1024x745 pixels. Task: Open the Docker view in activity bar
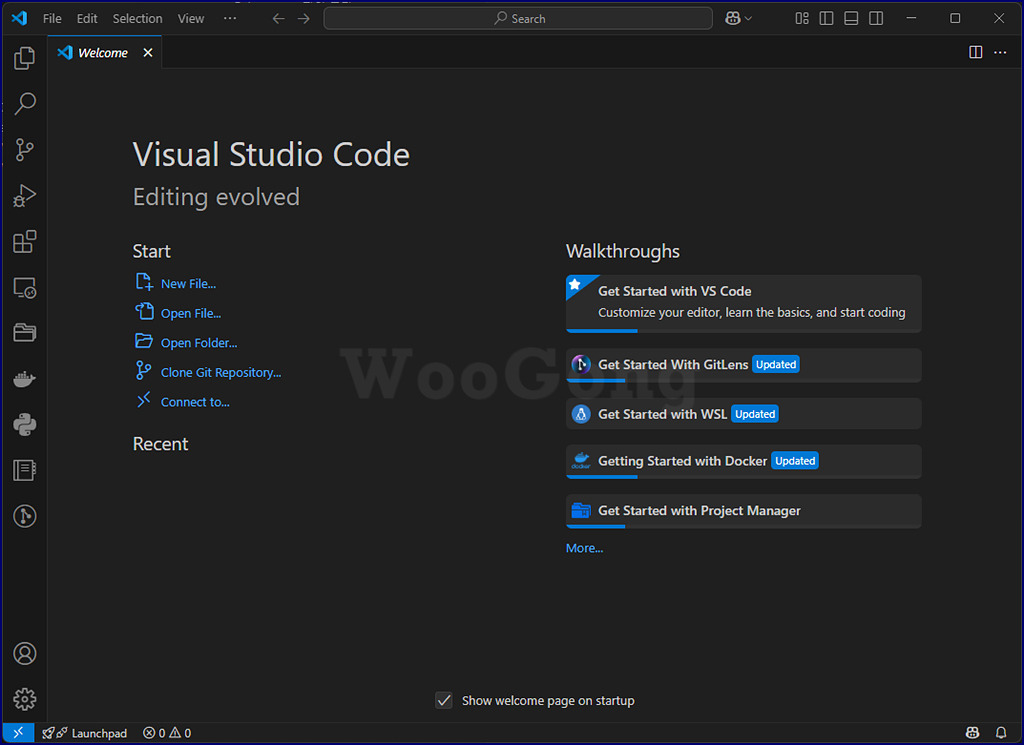(24, 379)
